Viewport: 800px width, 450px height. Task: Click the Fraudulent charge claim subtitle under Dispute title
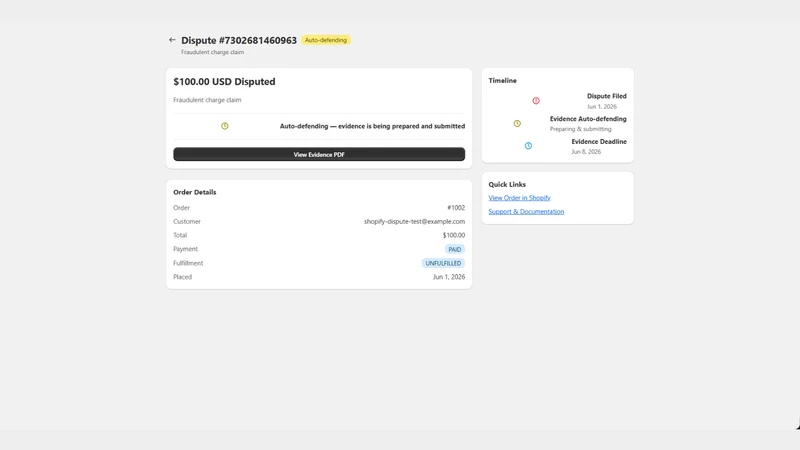[x=212, y=52]
